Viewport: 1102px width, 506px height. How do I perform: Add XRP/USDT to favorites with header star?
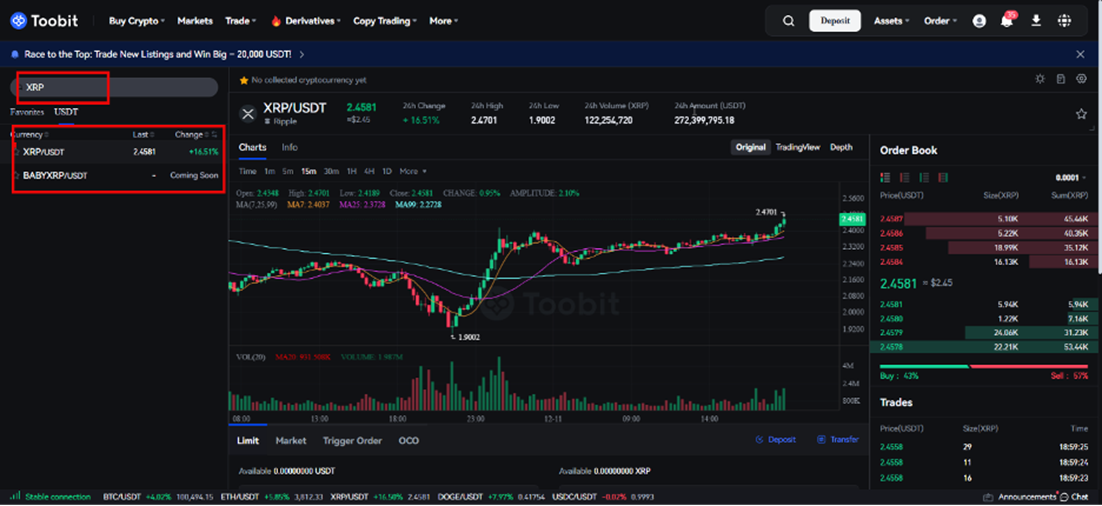click(1081, 114)
